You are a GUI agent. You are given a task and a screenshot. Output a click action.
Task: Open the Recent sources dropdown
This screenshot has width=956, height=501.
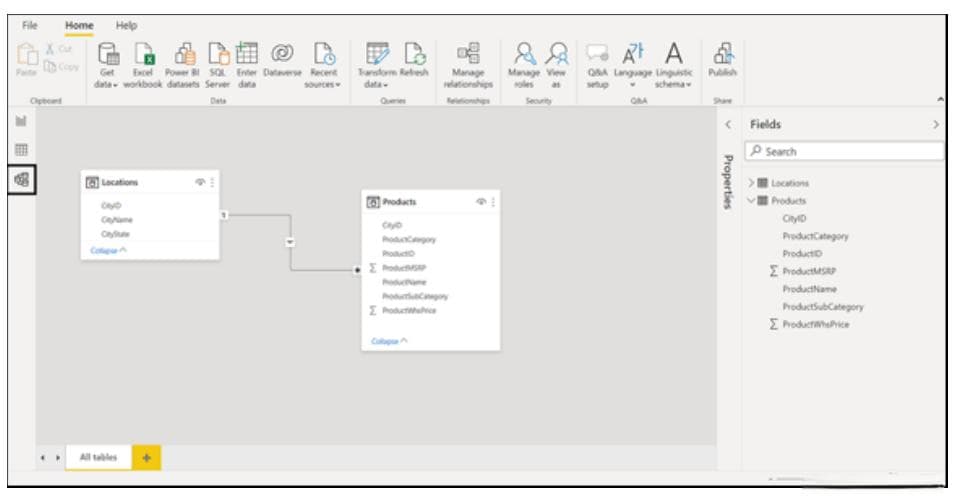tap(323, 66)
